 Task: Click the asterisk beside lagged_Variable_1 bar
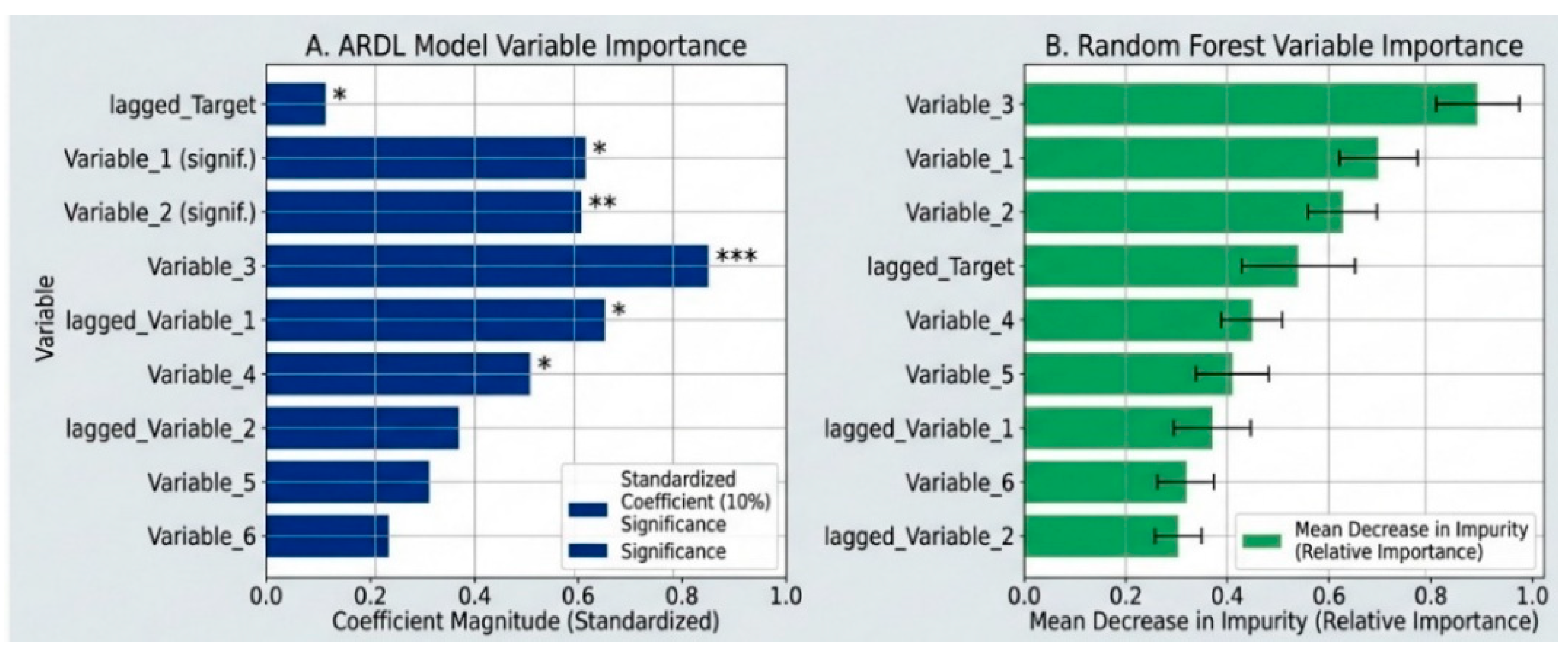pyautogui.click(x=618, y=311)
